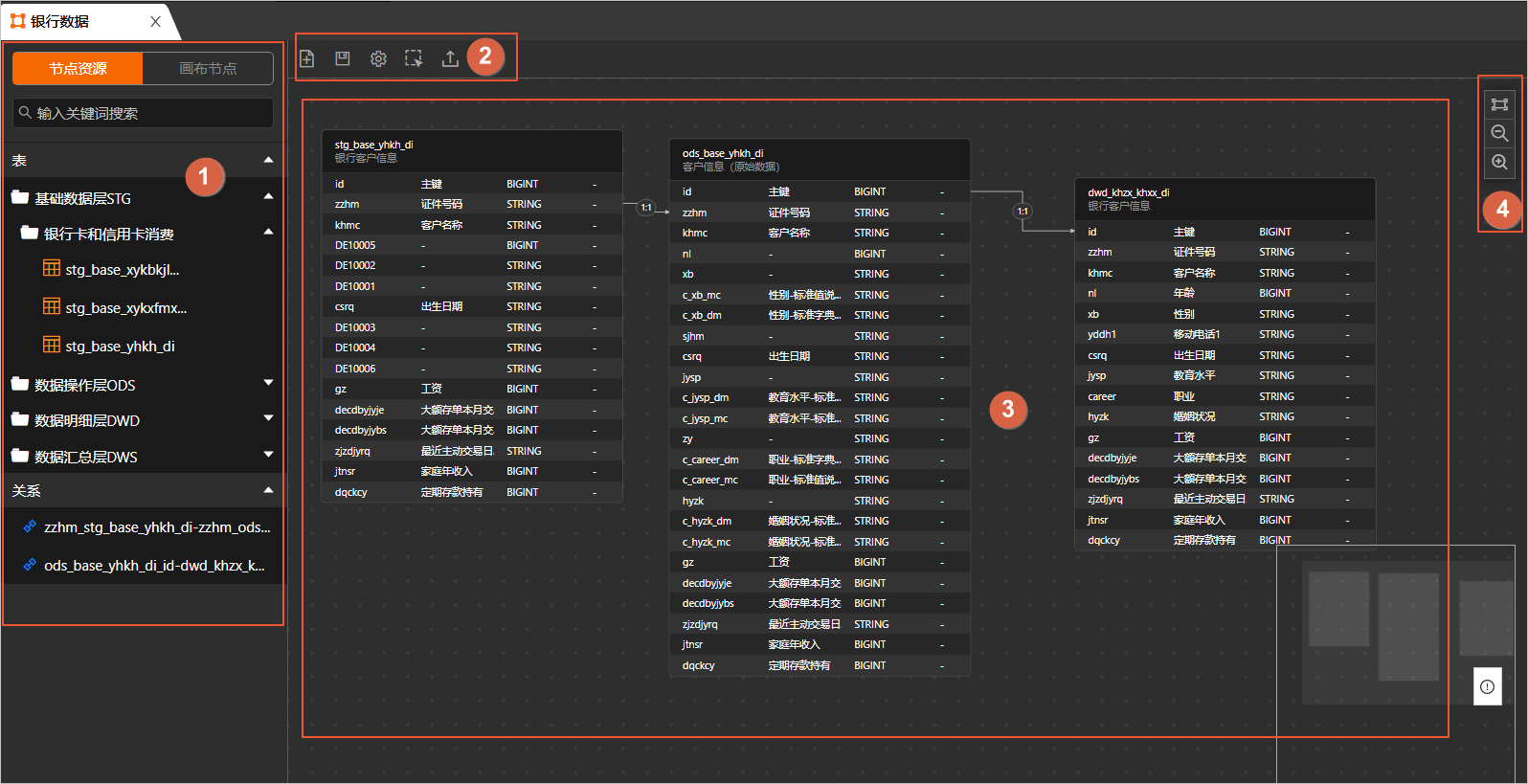Screen dimensions: 1528x784
Task: Collapse the 表 section arrow
Action: tap(268, 160)
